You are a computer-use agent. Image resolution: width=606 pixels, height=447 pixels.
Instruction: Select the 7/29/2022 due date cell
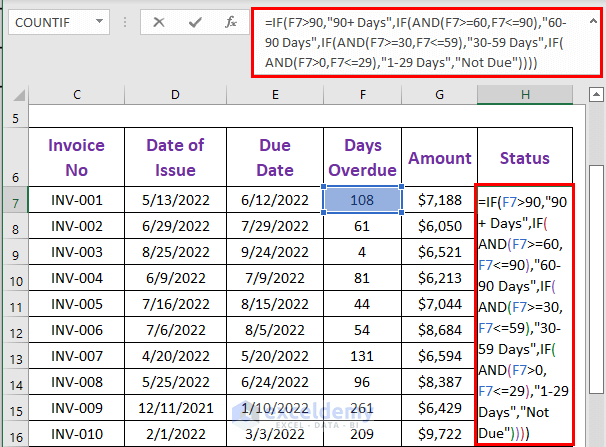[275, 226]
